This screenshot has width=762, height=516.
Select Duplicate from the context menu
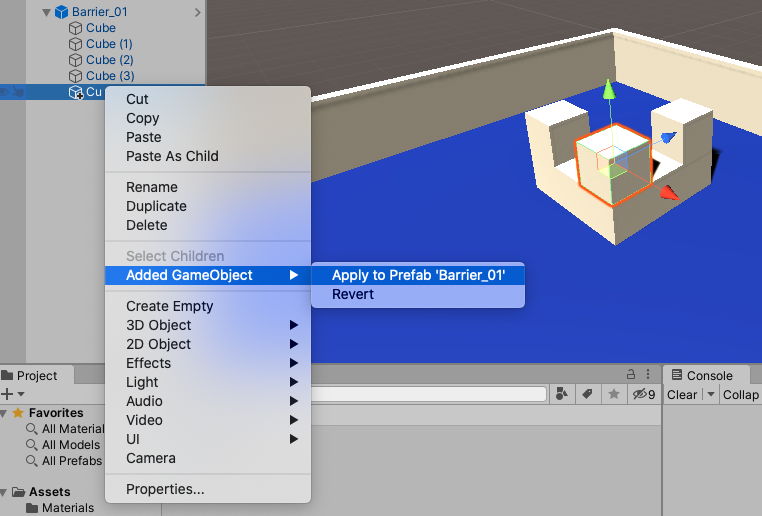click(208, 206)
